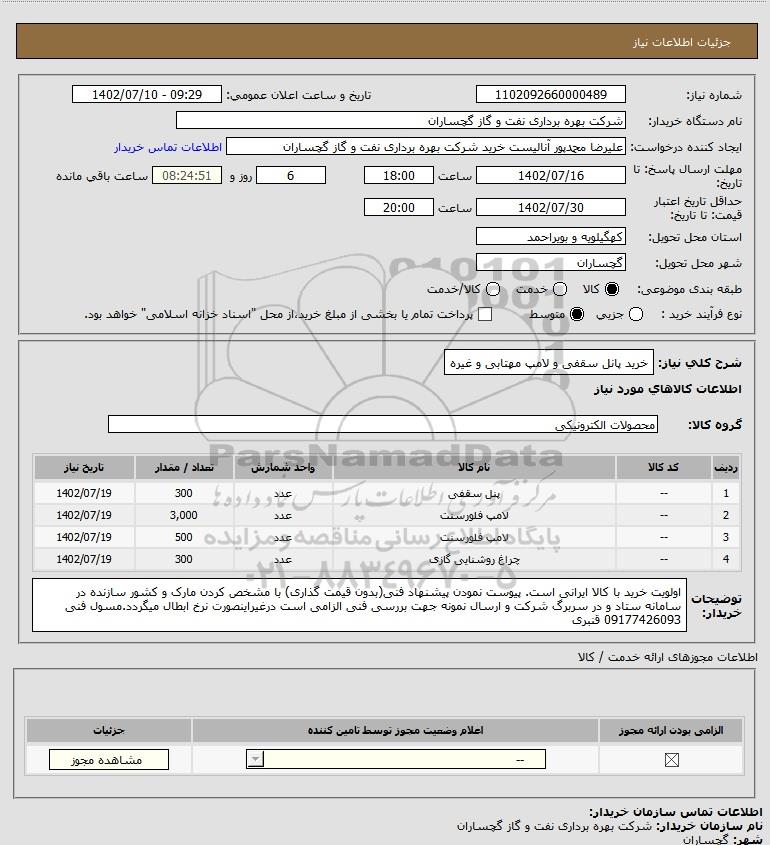This screenshot has width=770, height=845.
Task: Click the delivery city field گچساران
Action: coord(551,262)
